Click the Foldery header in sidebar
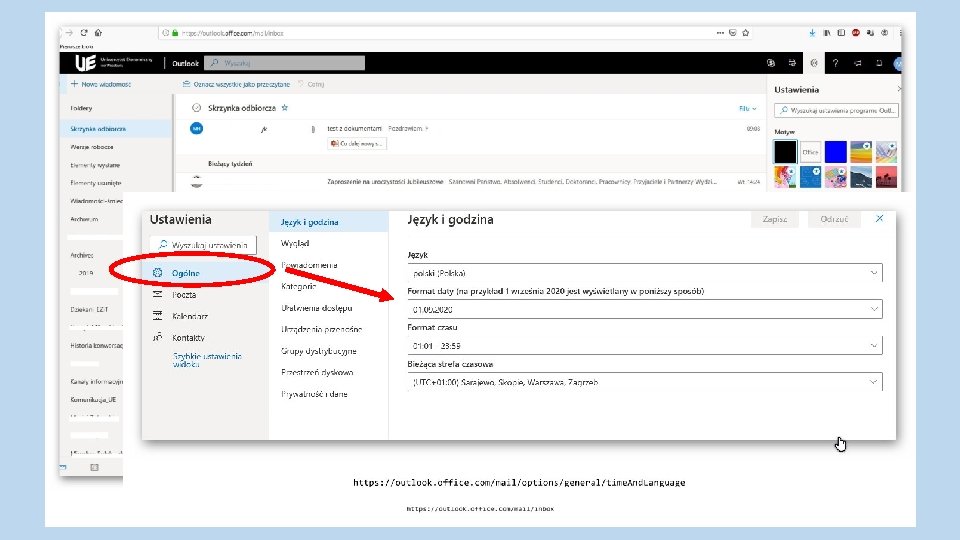Viewport: 960px width, 540px height. [81, 108]
